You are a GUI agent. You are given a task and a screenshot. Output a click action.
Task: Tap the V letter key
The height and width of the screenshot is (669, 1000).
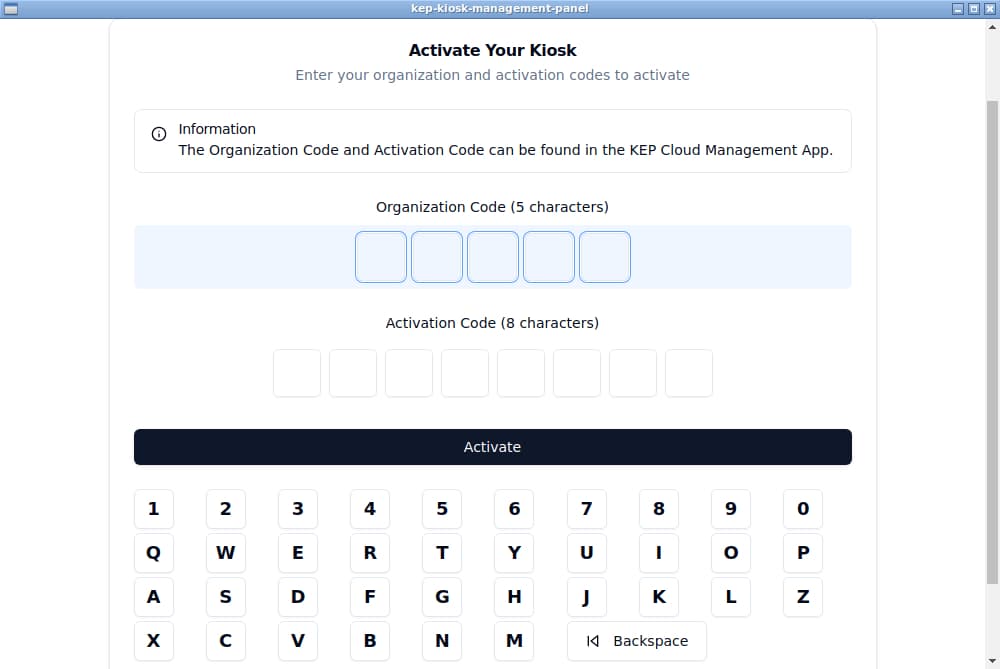pyautogui.click(x=298, y=641)
